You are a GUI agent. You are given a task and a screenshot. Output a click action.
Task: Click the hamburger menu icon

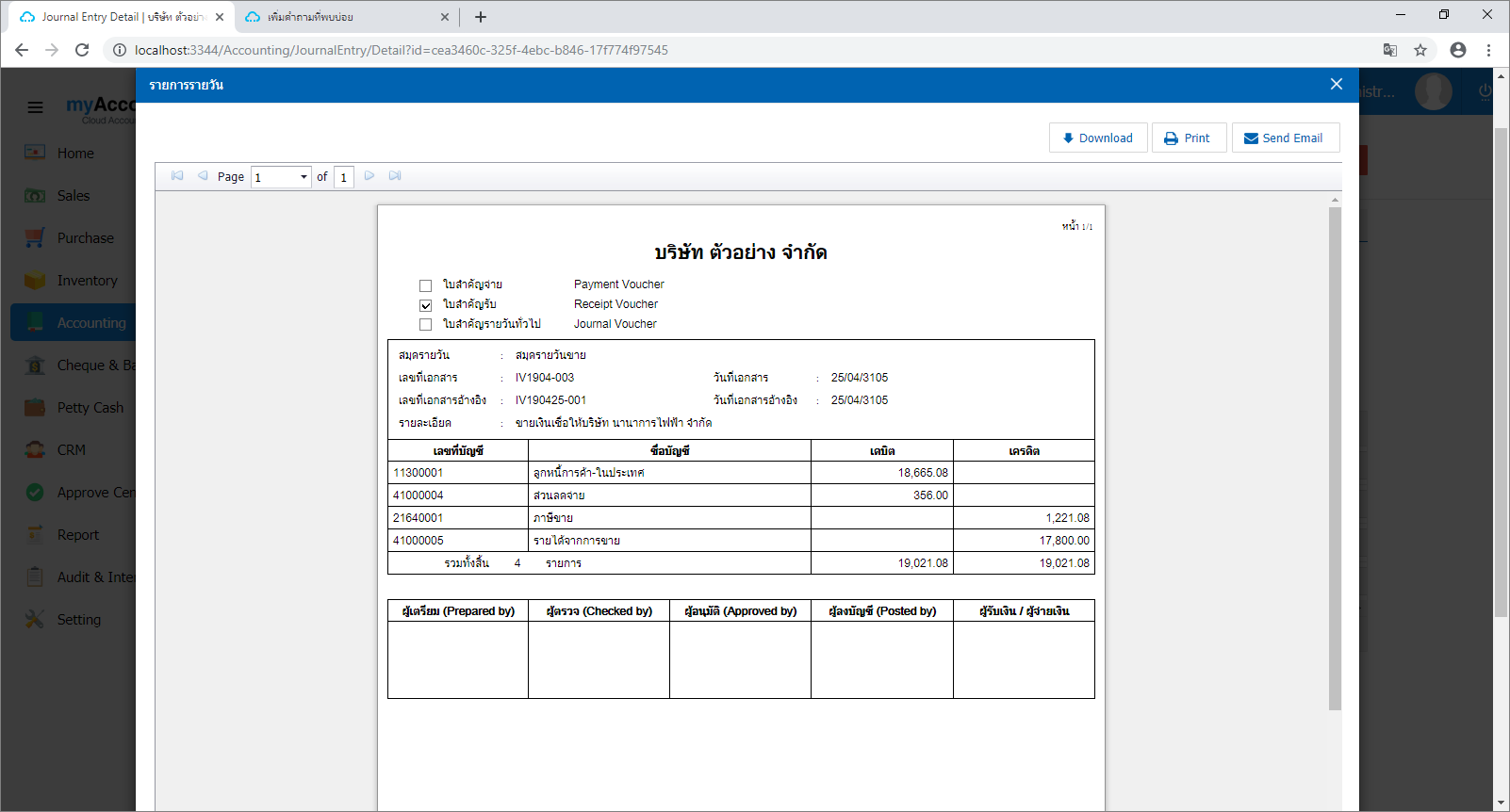pyautogui.click(x=35, y=107)
